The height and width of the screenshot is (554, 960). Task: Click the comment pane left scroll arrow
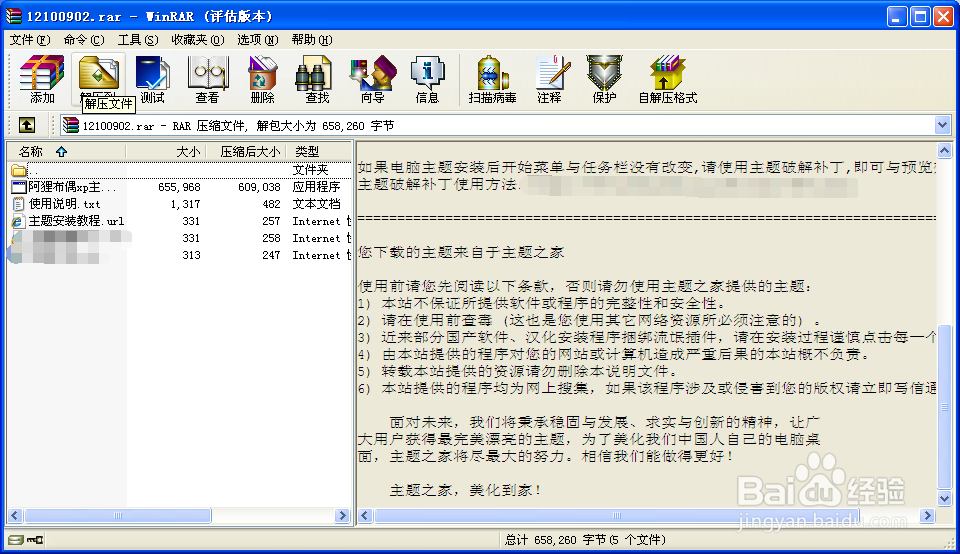point(365,515)
